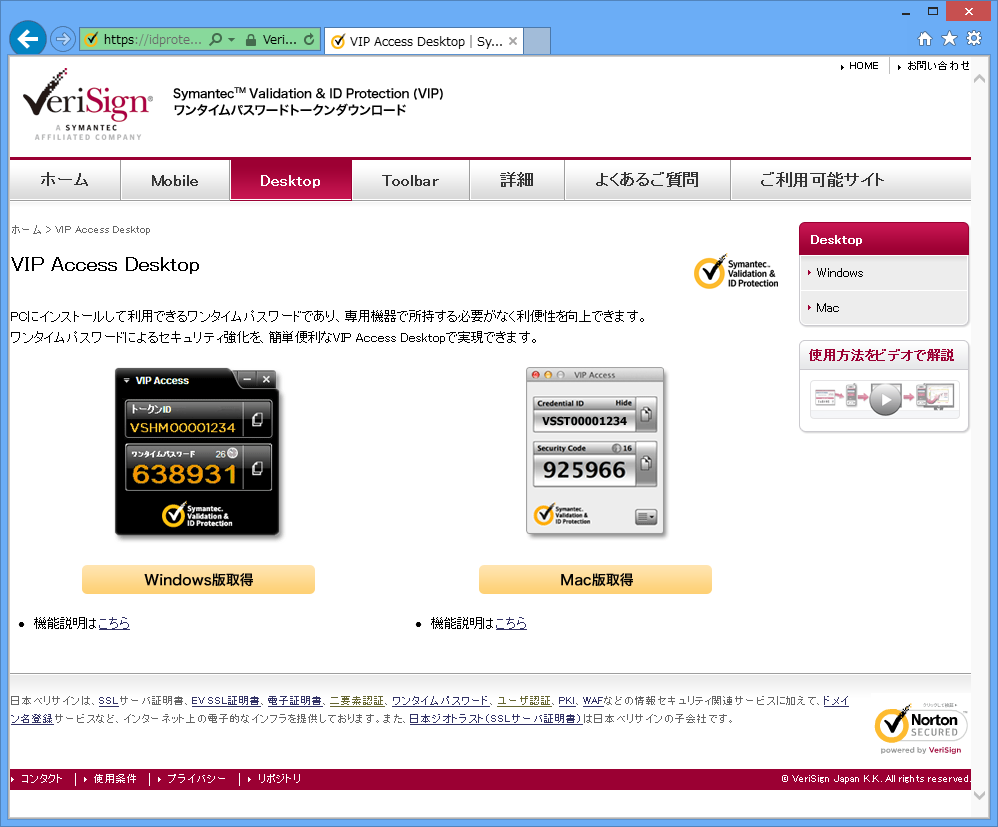Click the browser forward arrow button

click(62, 39)
